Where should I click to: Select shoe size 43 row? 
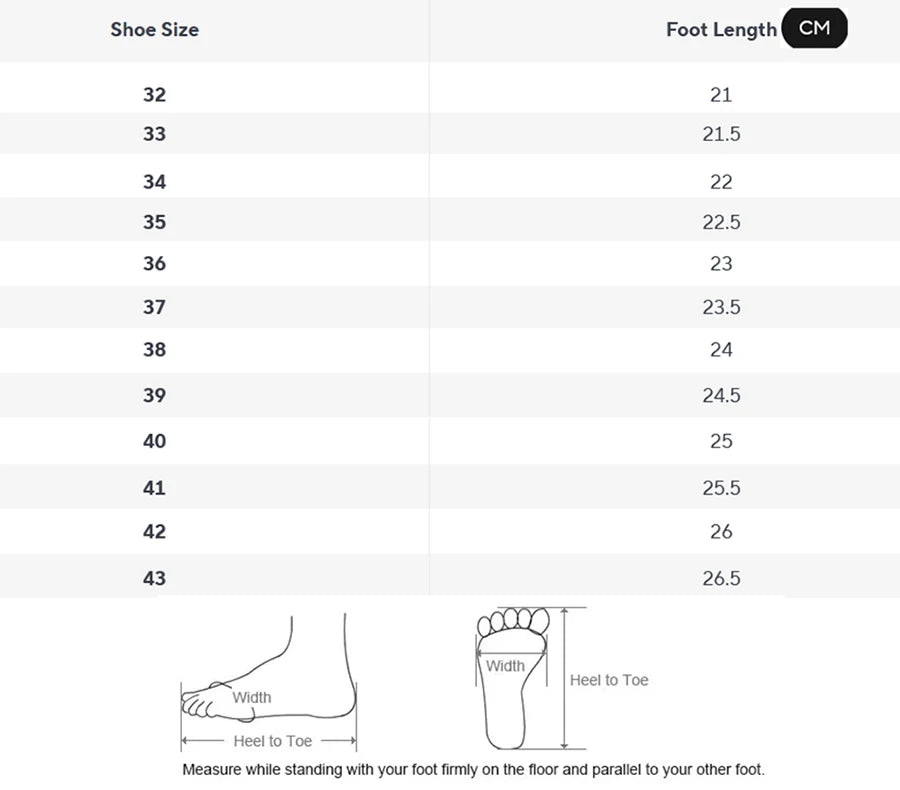pos(450,577)
